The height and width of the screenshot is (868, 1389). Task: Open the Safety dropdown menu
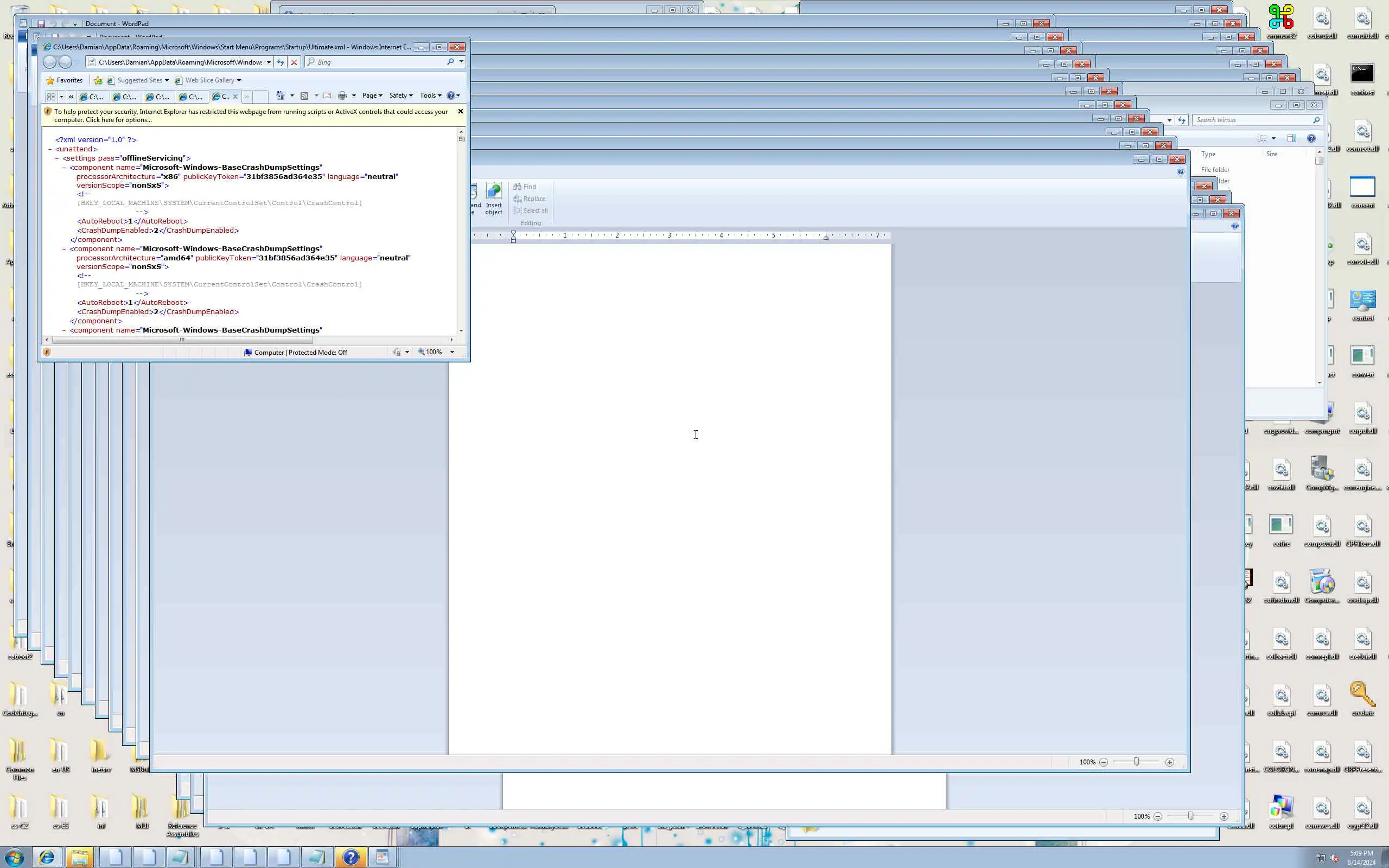(400, 96)
